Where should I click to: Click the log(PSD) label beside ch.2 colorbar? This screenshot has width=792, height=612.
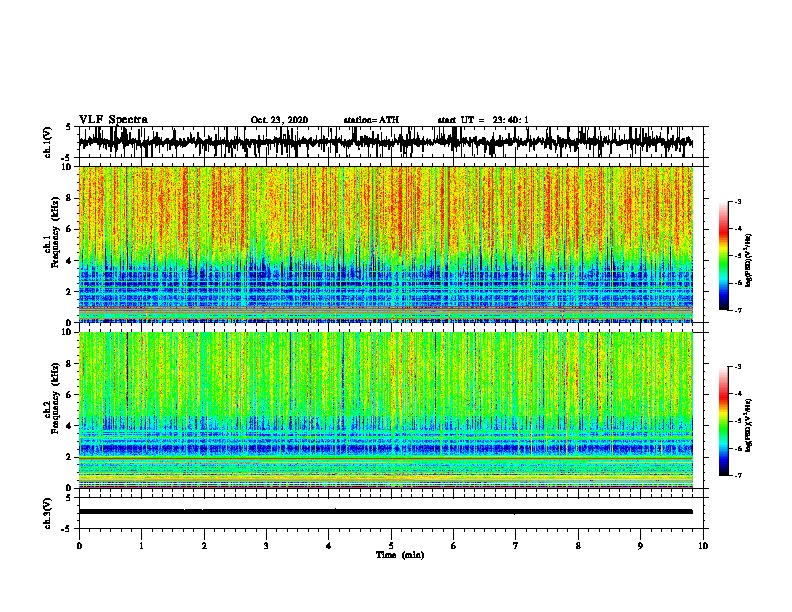[x=749, y=425]
